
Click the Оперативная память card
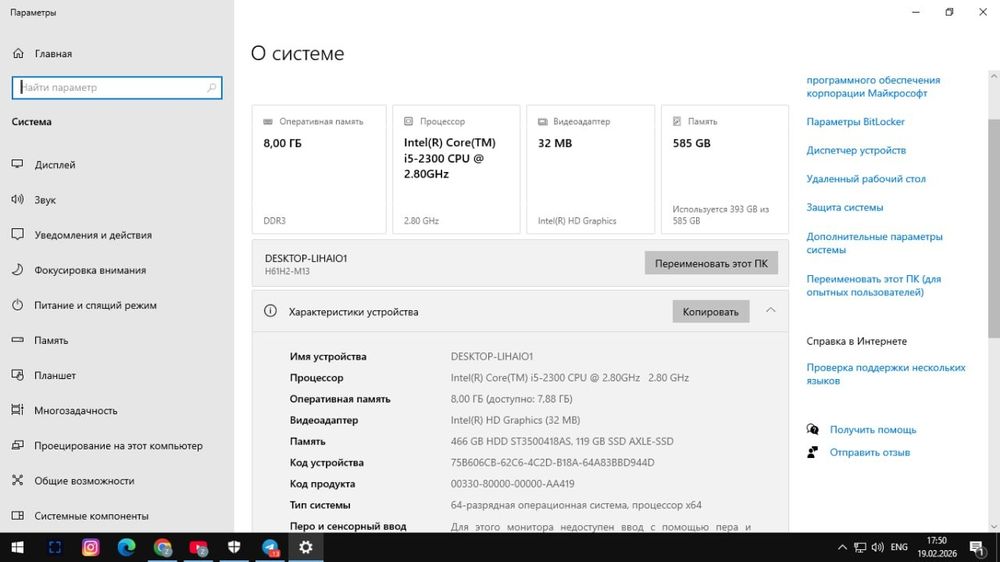(x=319, y=170)
